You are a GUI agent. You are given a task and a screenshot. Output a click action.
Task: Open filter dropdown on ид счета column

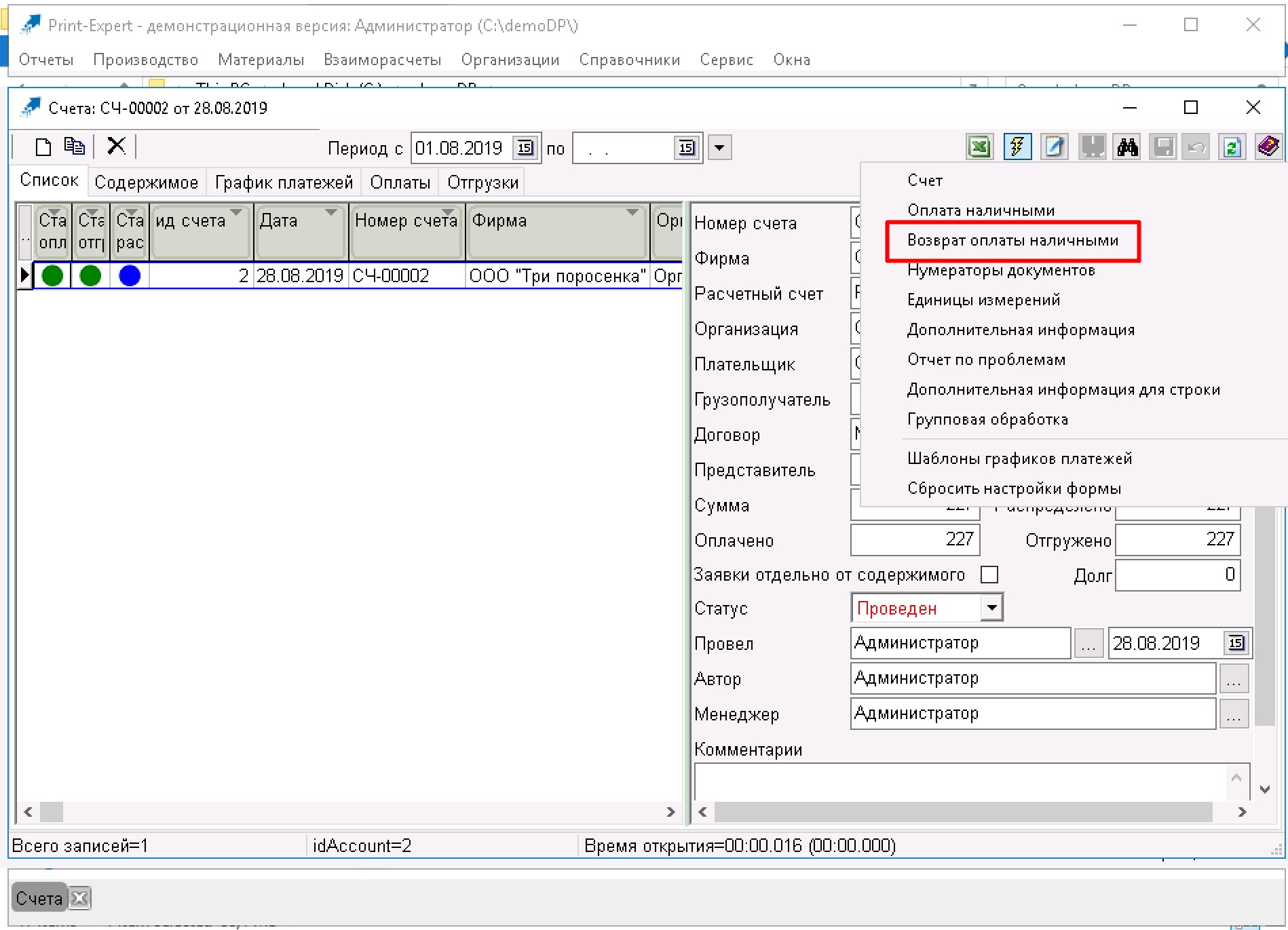(x=236, y=213)
